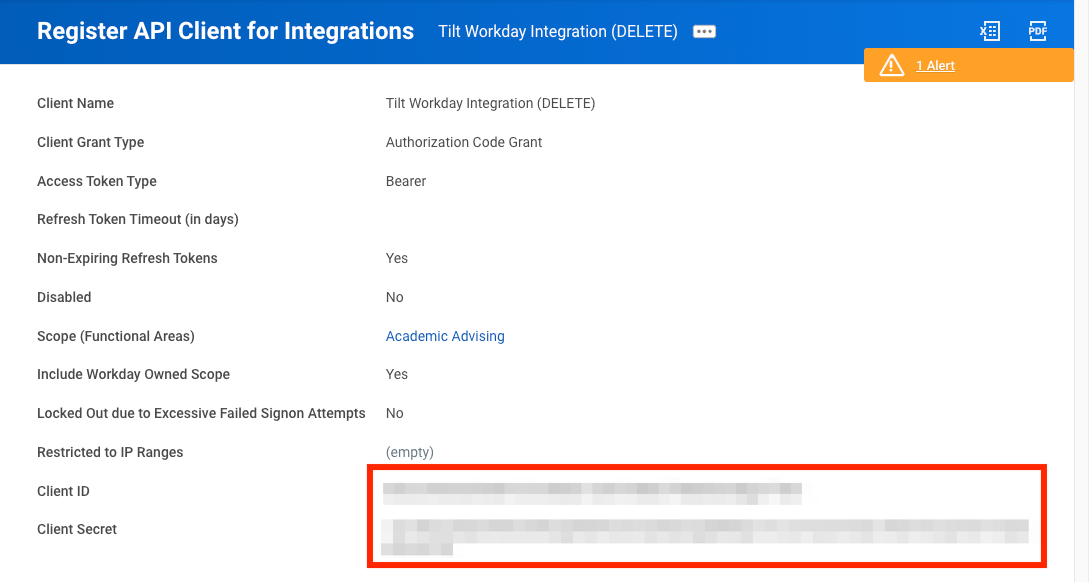The width and height of the screenshot is (1089, 582).
Task: Click the blurred Client Secret value
Action: point(704,537)
